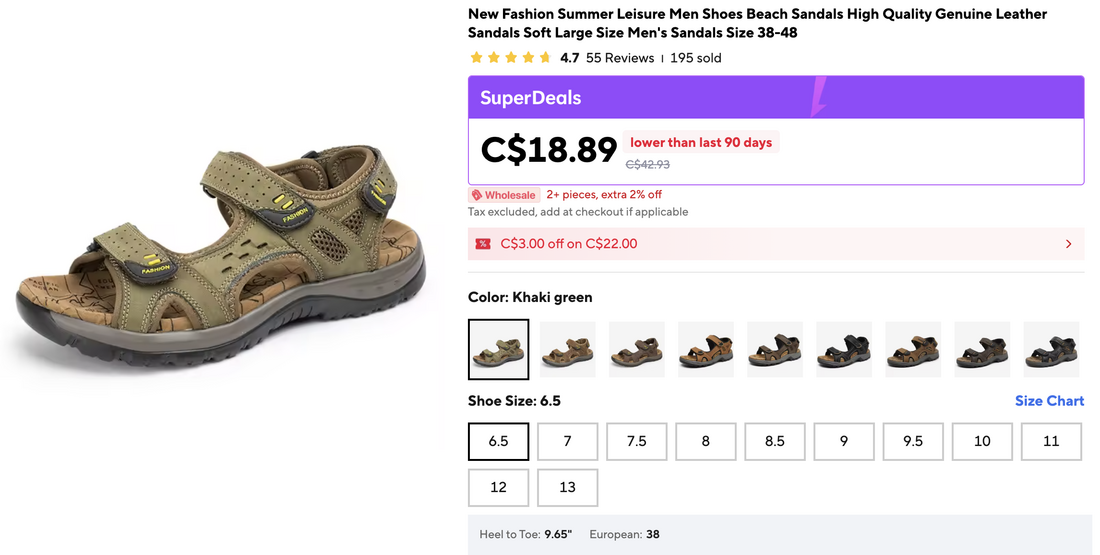Click the red coupon percent icon

483,244
